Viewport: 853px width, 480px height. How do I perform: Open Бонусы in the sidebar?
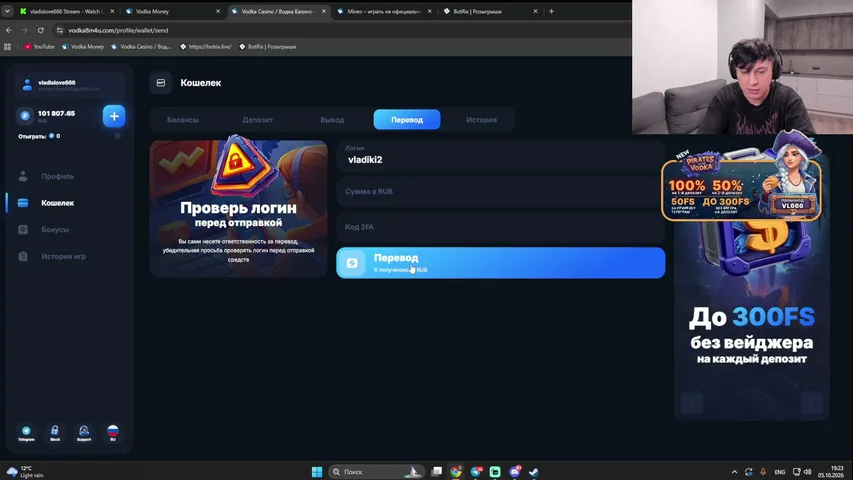tap(55, 230)
